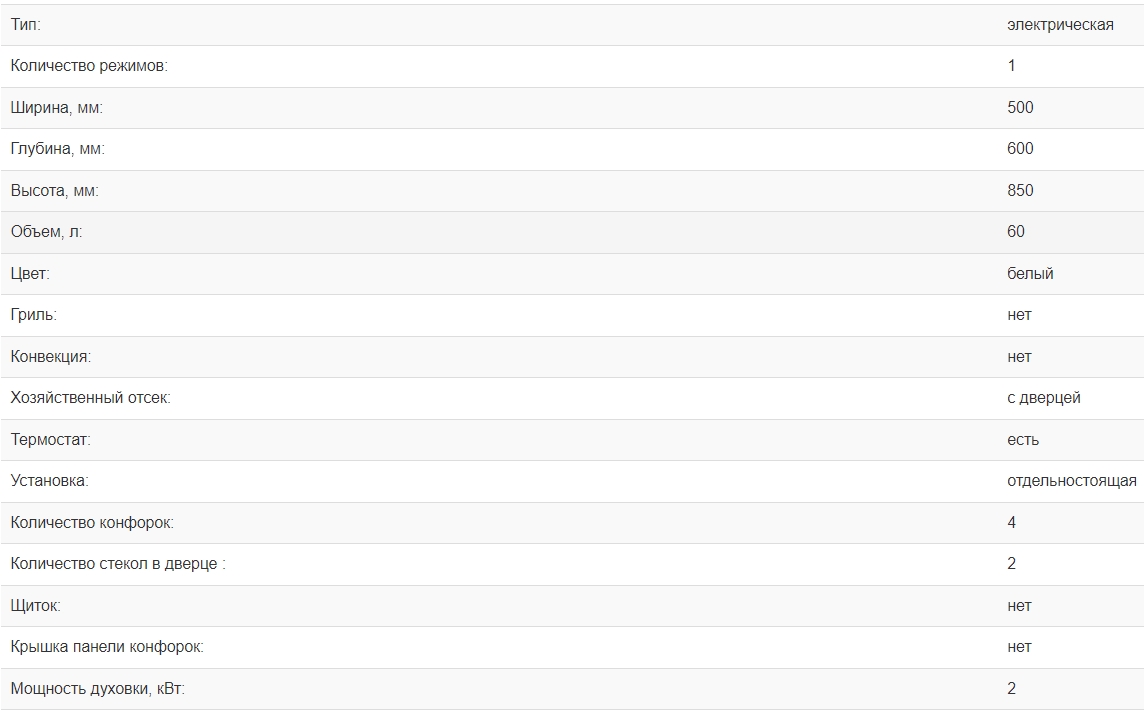Click the "Крышка панели конфорок:" label
The image size is (1144, 710).
pyautogui.click(x=107, y=647)
